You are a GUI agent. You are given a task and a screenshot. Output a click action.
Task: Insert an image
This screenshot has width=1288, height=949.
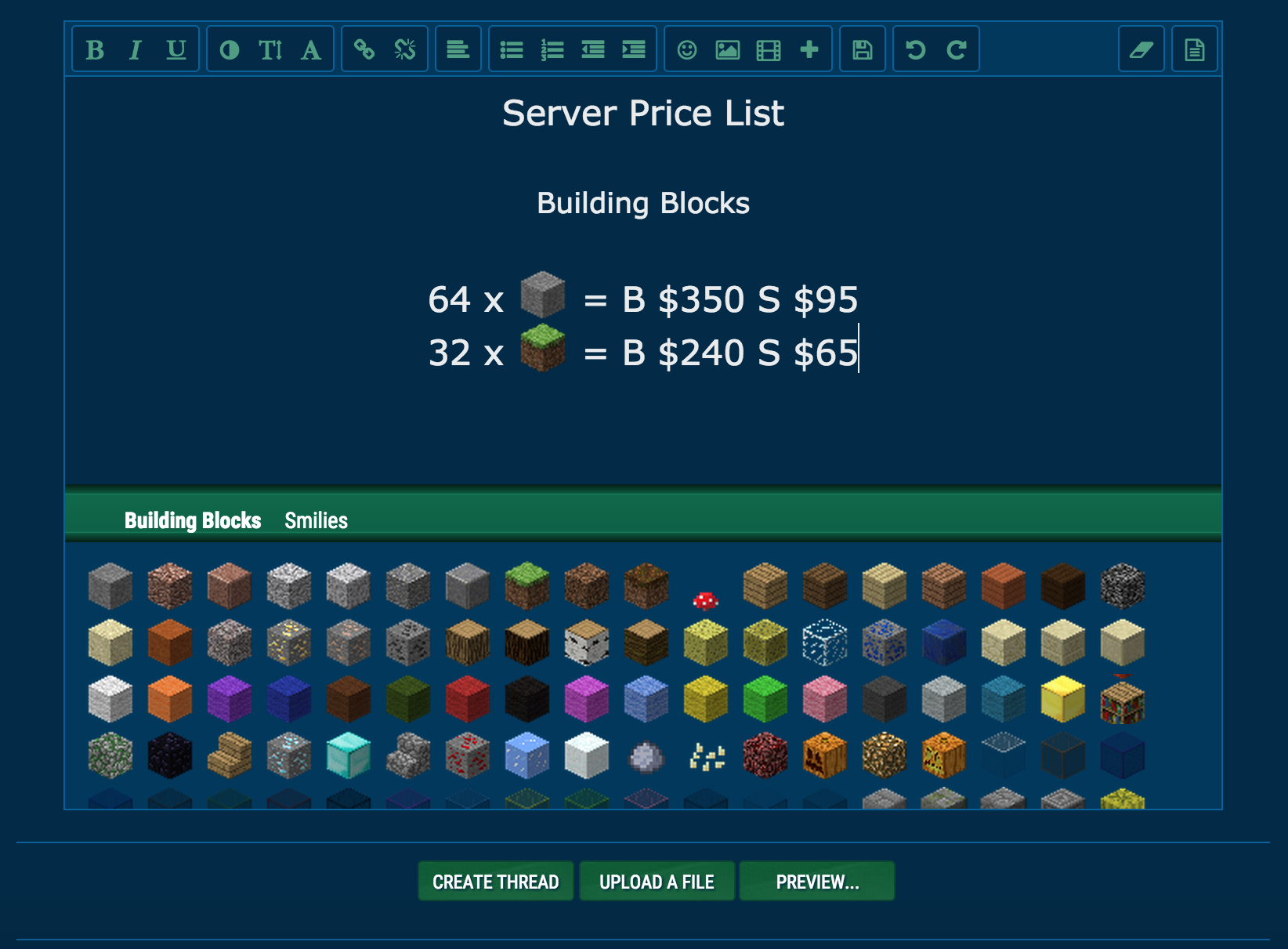pyautogui.click(x=728, y=50)
